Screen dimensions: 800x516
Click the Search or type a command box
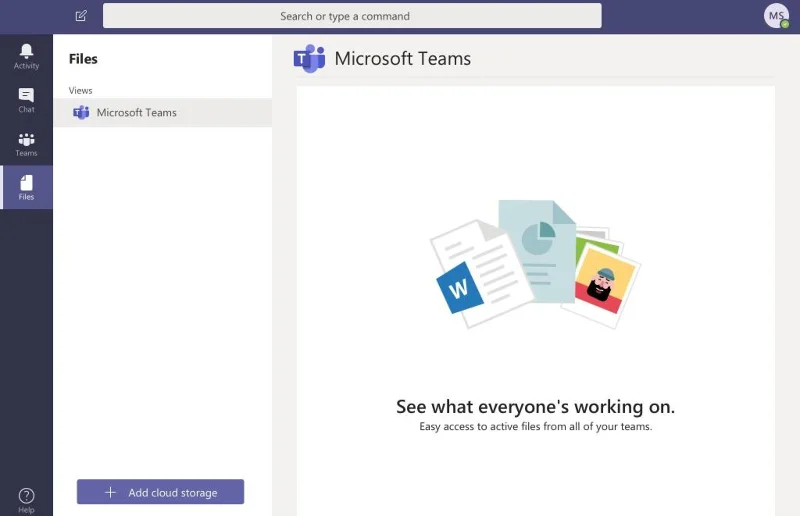click(352, 16)
